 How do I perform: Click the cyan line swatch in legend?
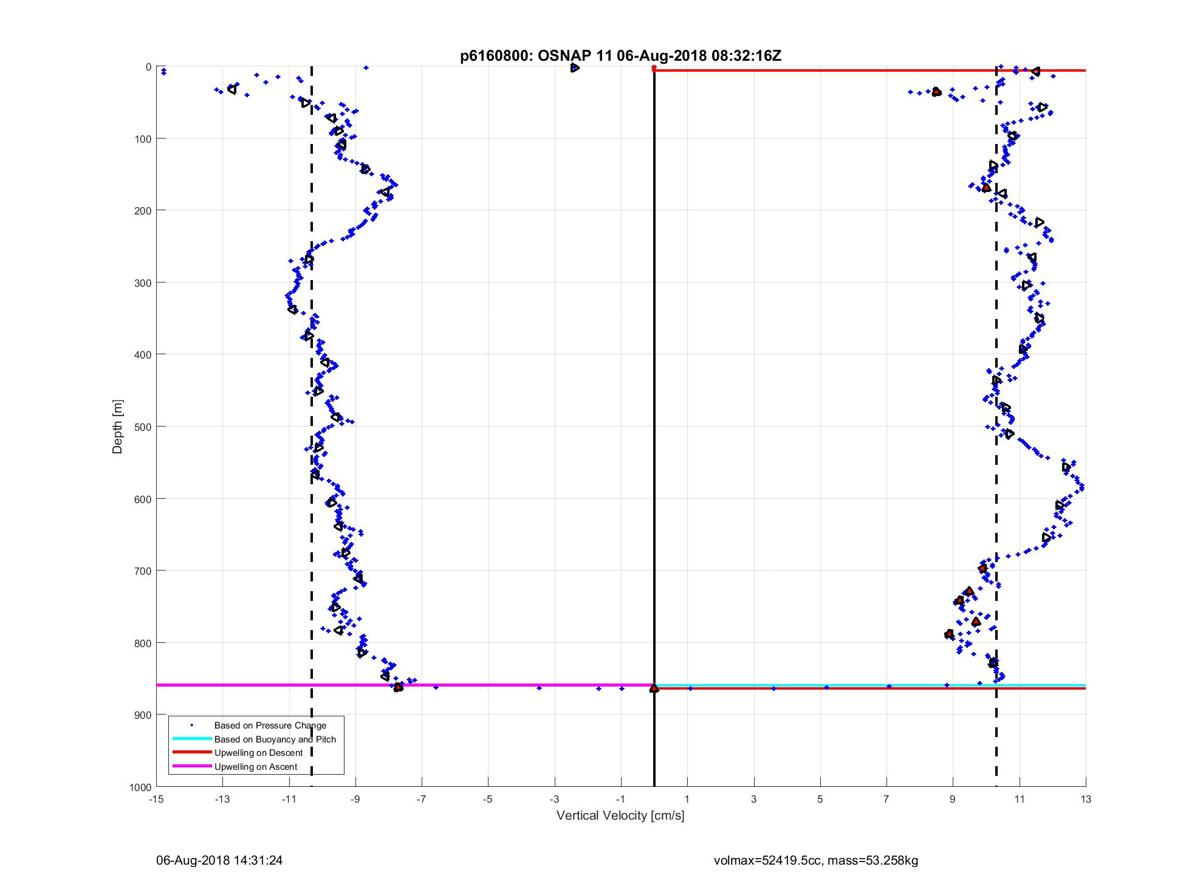(x=191, y=739)
